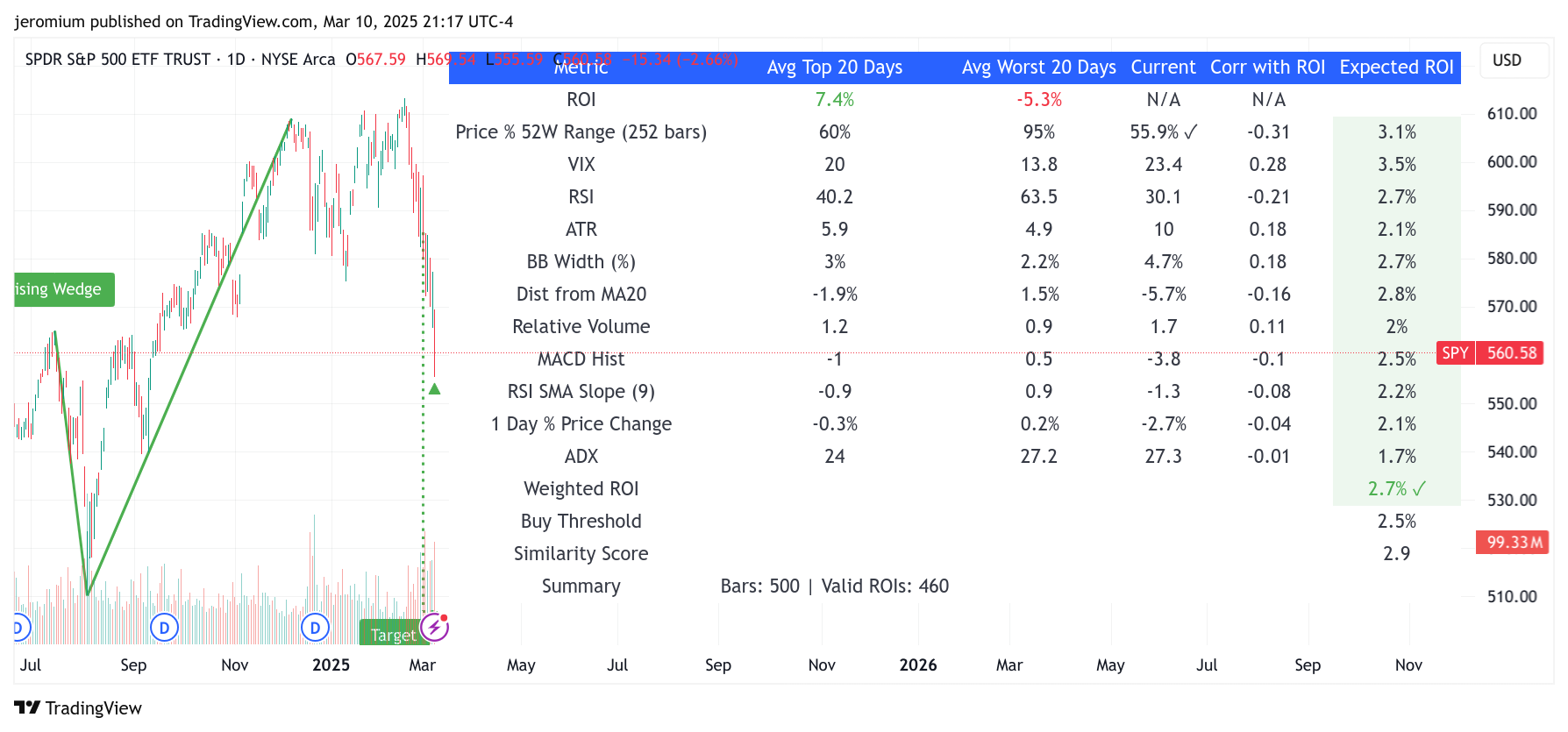Screen dimensions: 1568x732
Task: Click the ATR row label
Action: pyautogui.click(x=581, y=230)
